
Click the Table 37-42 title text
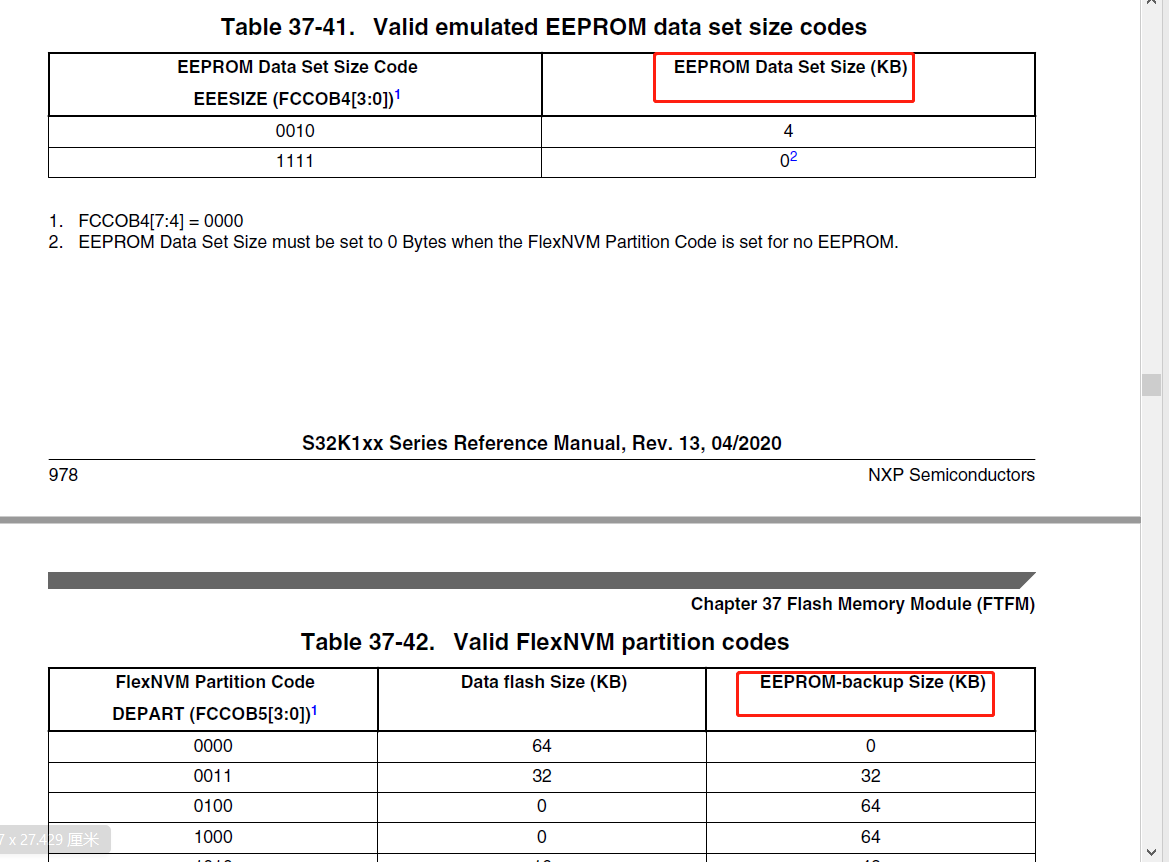coord(544,642)
